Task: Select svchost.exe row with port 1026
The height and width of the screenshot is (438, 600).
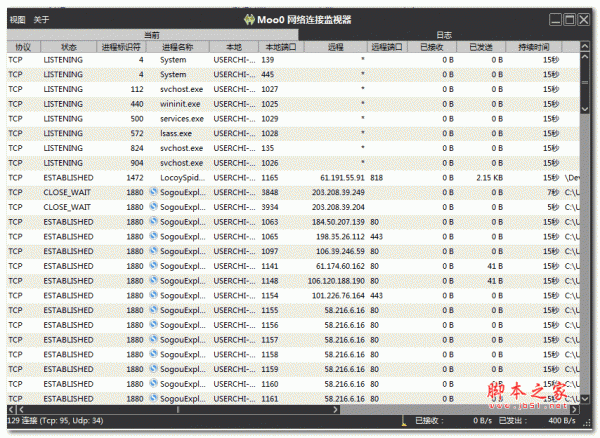Action: 293,163
